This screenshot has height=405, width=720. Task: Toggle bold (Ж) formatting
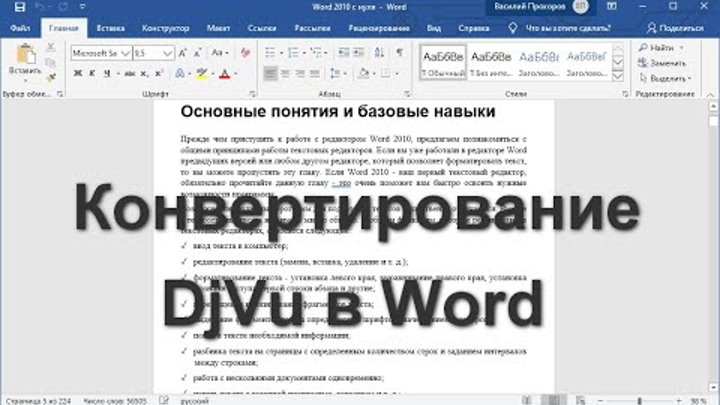point(78,73)
